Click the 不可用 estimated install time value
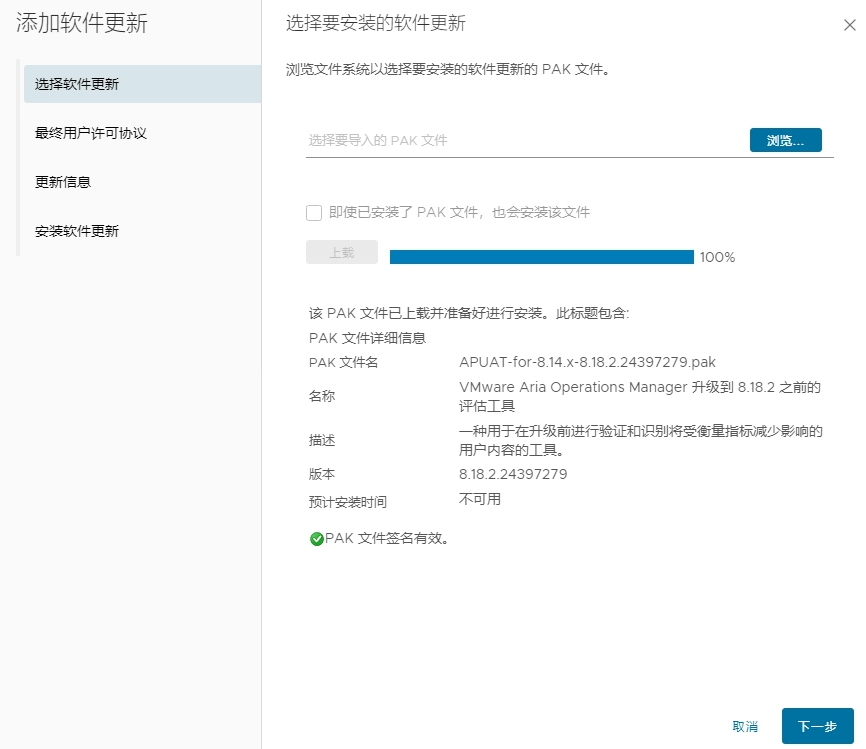The width and height of the screenshot is (866, 749). [480, 499]
